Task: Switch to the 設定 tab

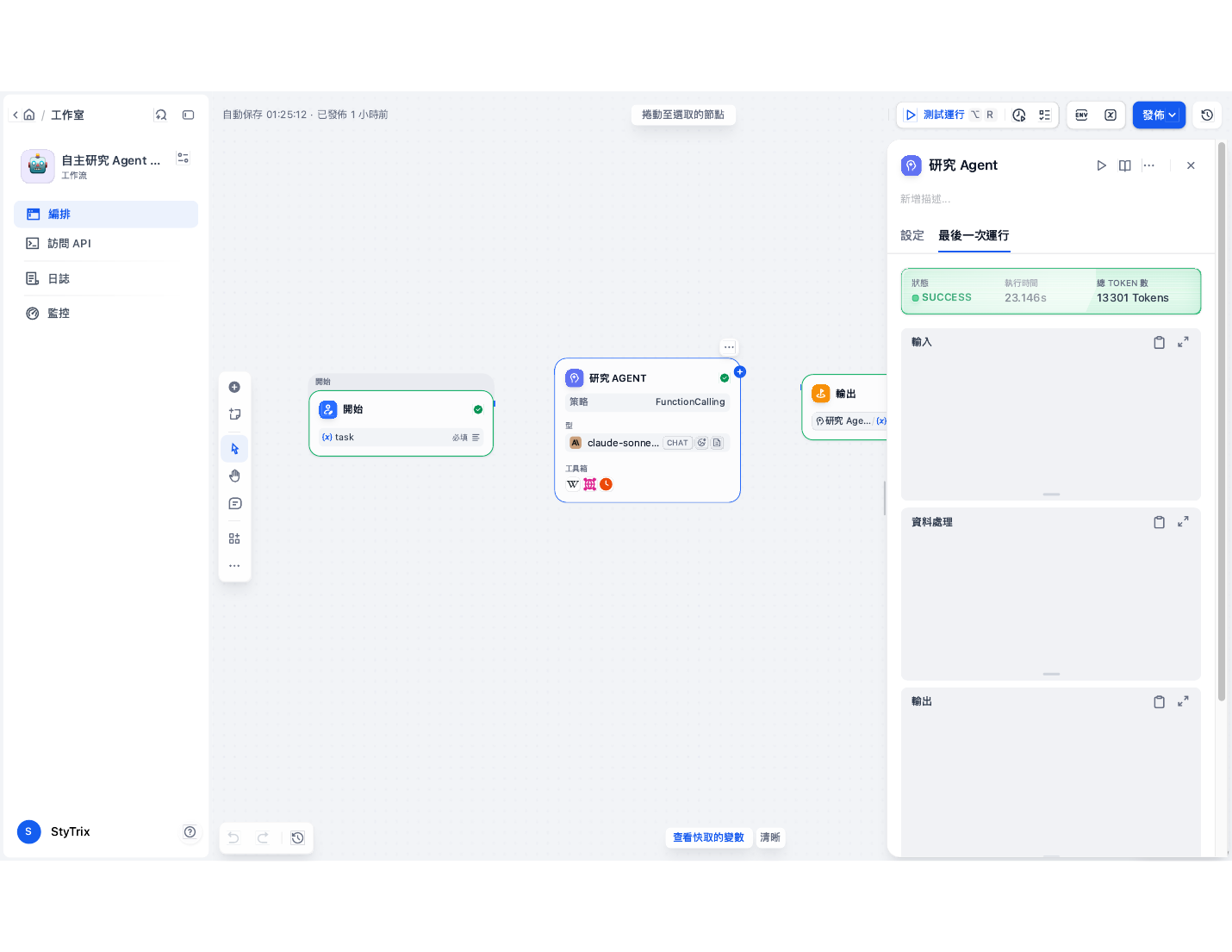Action: pyautogui.click(x=912, y=235)
